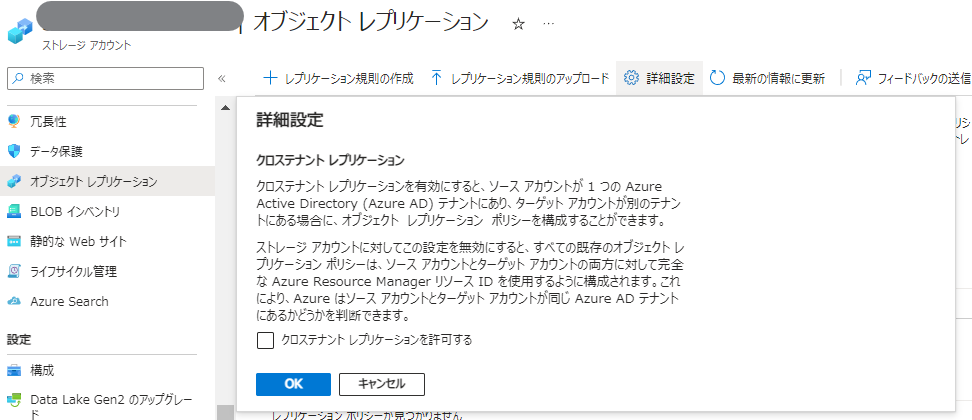972x420 pixels.
Task: Click the Azure Search cloud icon
Action: (14, 302)
